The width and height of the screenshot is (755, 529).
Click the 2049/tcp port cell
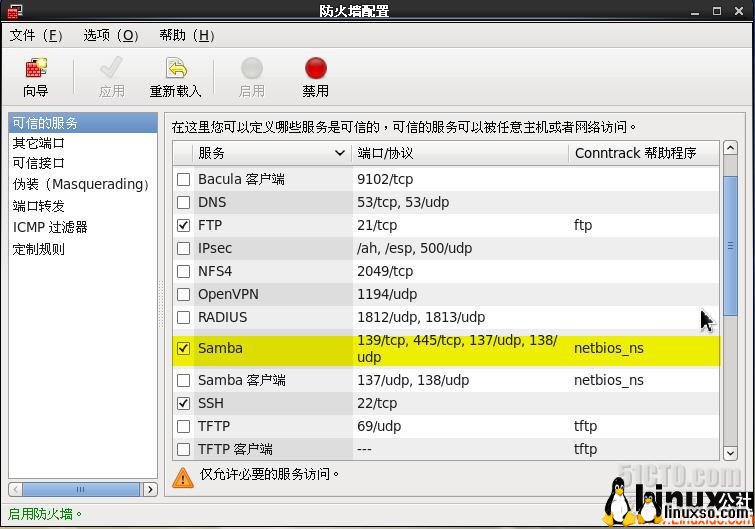click(x=385, y=271)
